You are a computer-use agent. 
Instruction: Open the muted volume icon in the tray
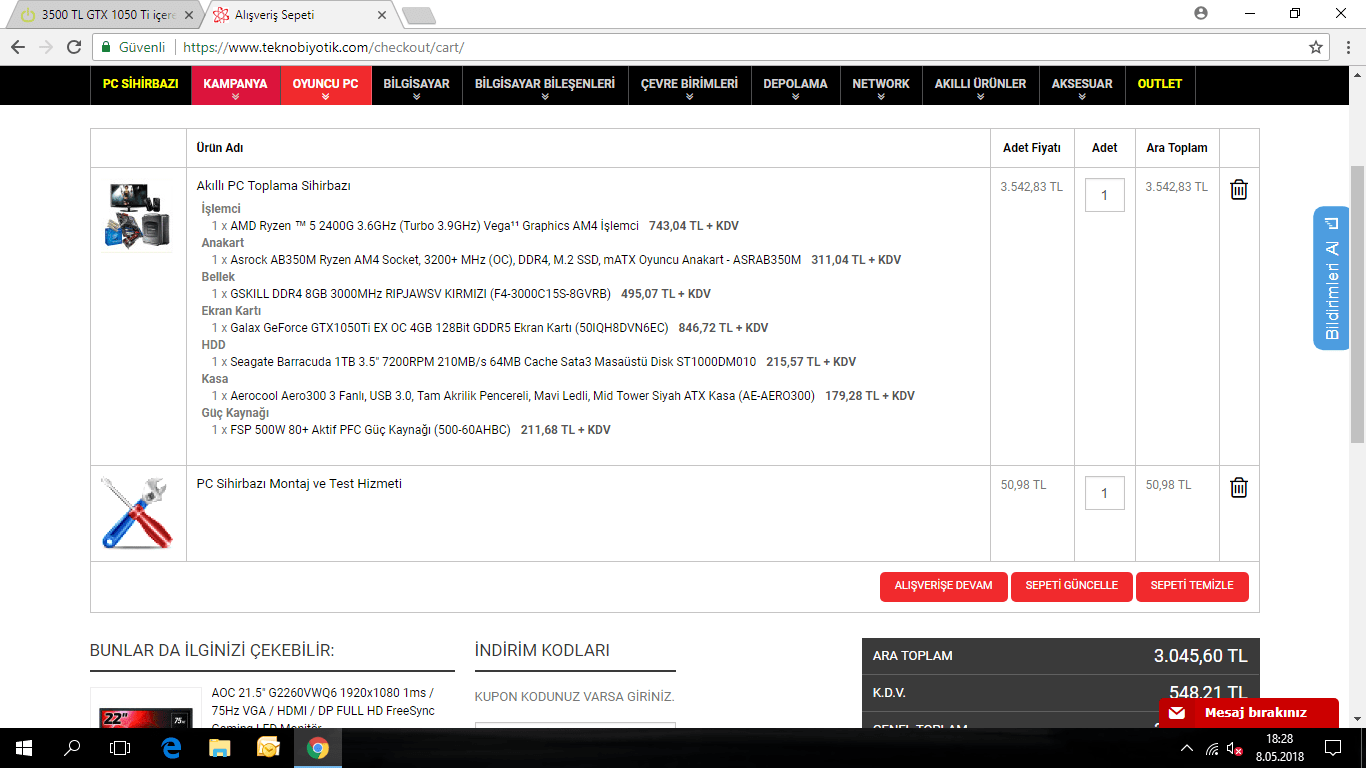click(x=1235, y=748)
